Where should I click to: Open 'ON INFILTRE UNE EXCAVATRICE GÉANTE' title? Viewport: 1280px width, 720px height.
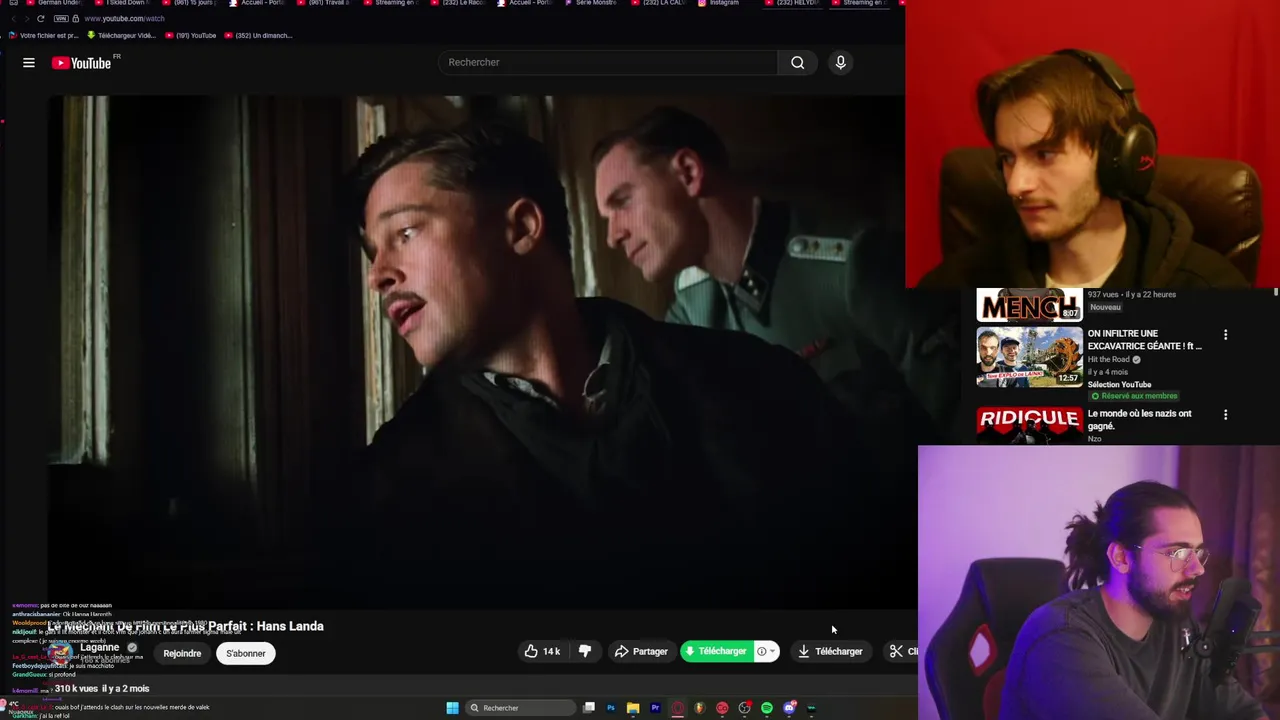coord(1144,340)
